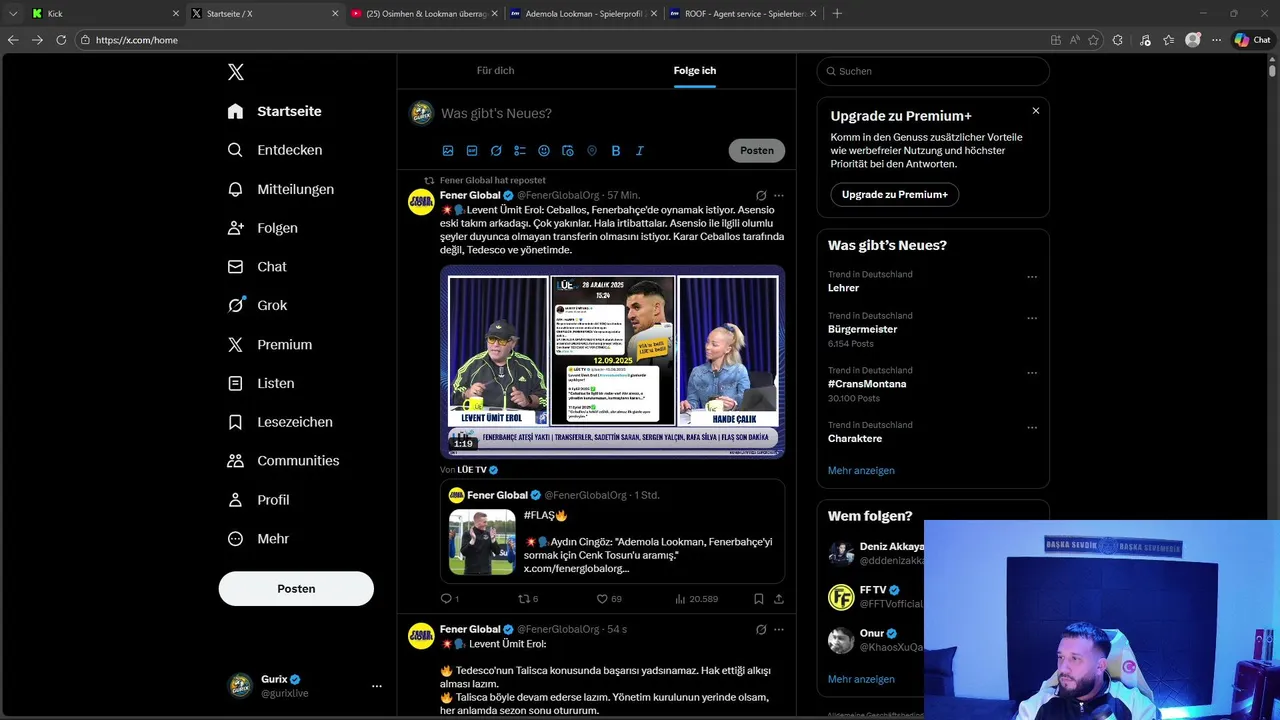The width and height of the screenshot is (1280, 720).
Task: Open more options on the 57 Min. post
Action: tap(779, 196)
